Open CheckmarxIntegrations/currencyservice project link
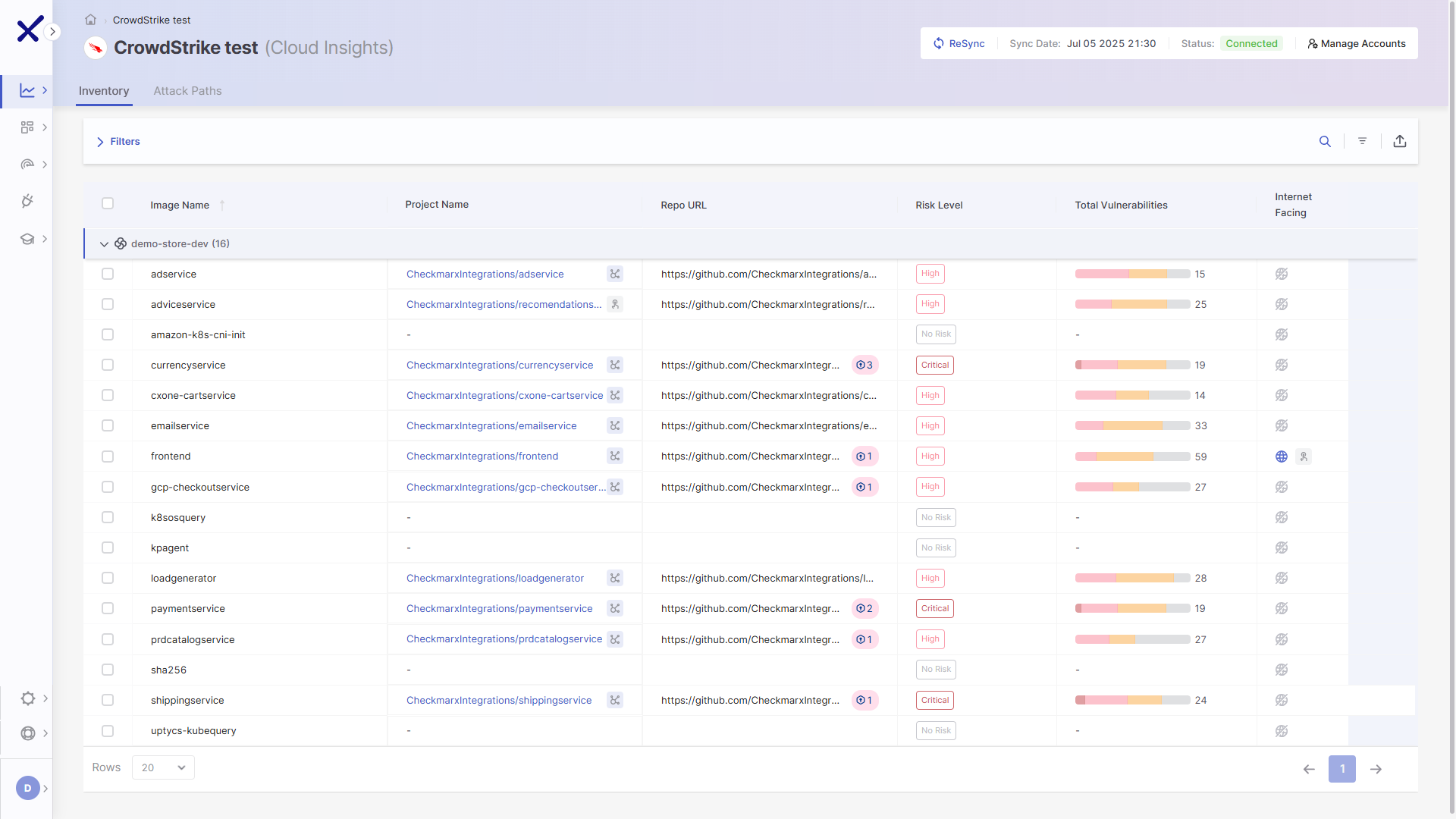This screenshot has height=819, width=1456. (500, 365)
